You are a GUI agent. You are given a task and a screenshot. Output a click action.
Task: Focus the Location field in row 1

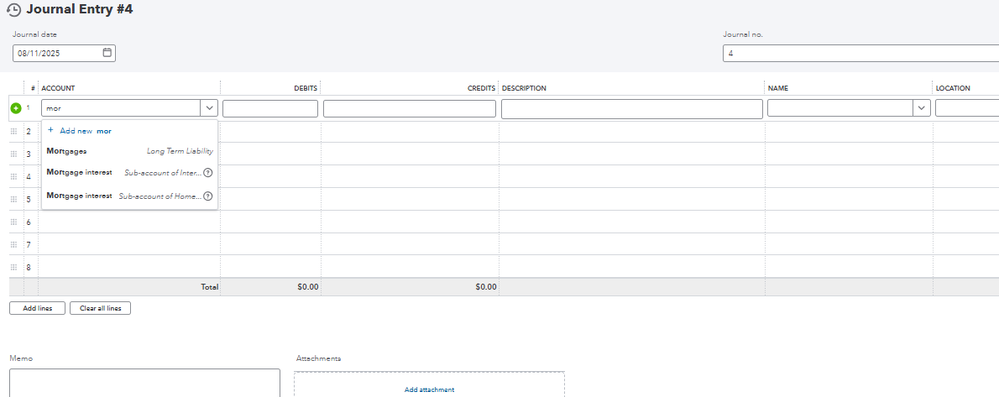pyautogui.click(x=967, y=108)
